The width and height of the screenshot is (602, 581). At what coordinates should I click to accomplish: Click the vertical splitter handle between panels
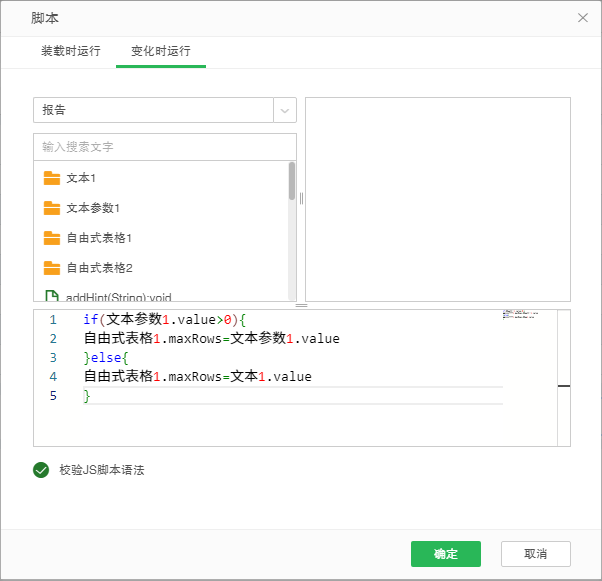pyautogui.click(x=301, y=198)
